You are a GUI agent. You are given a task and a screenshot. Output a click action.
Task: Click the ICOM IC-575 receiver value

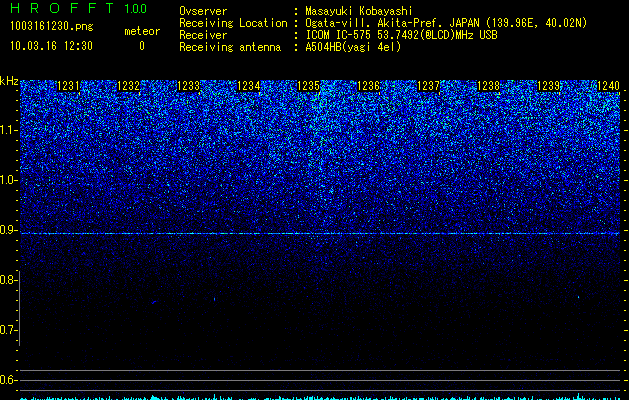401,35
